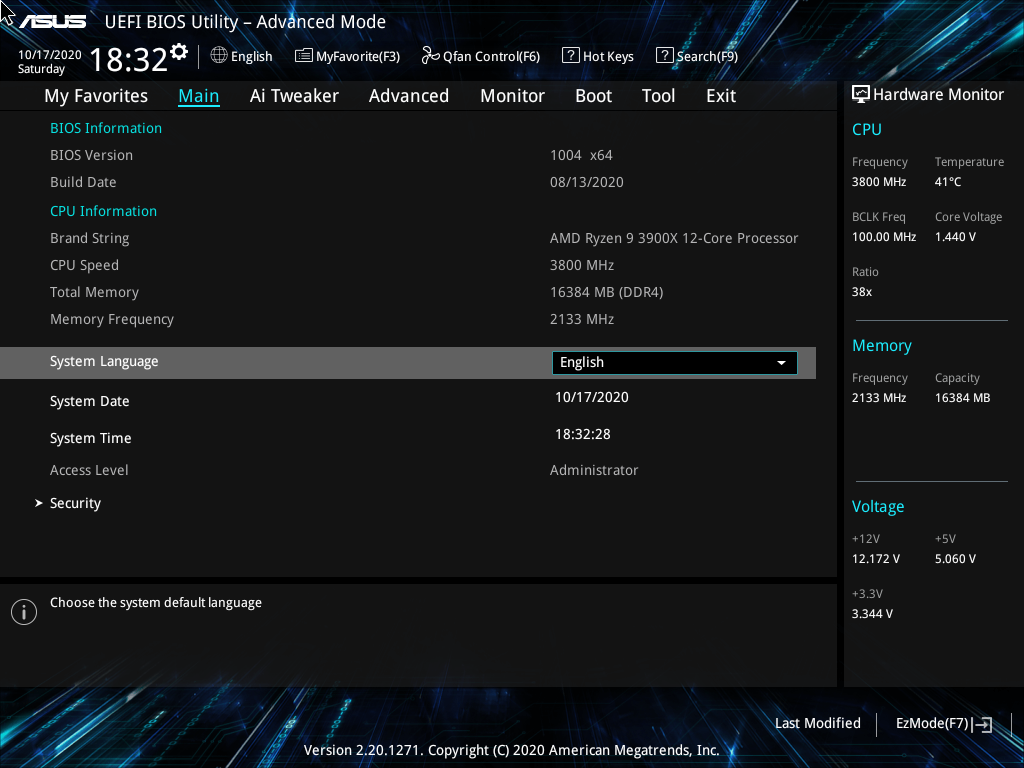Switch to the Ai Tweaker tab
The image size is (1024, 768).
(294, 96)
